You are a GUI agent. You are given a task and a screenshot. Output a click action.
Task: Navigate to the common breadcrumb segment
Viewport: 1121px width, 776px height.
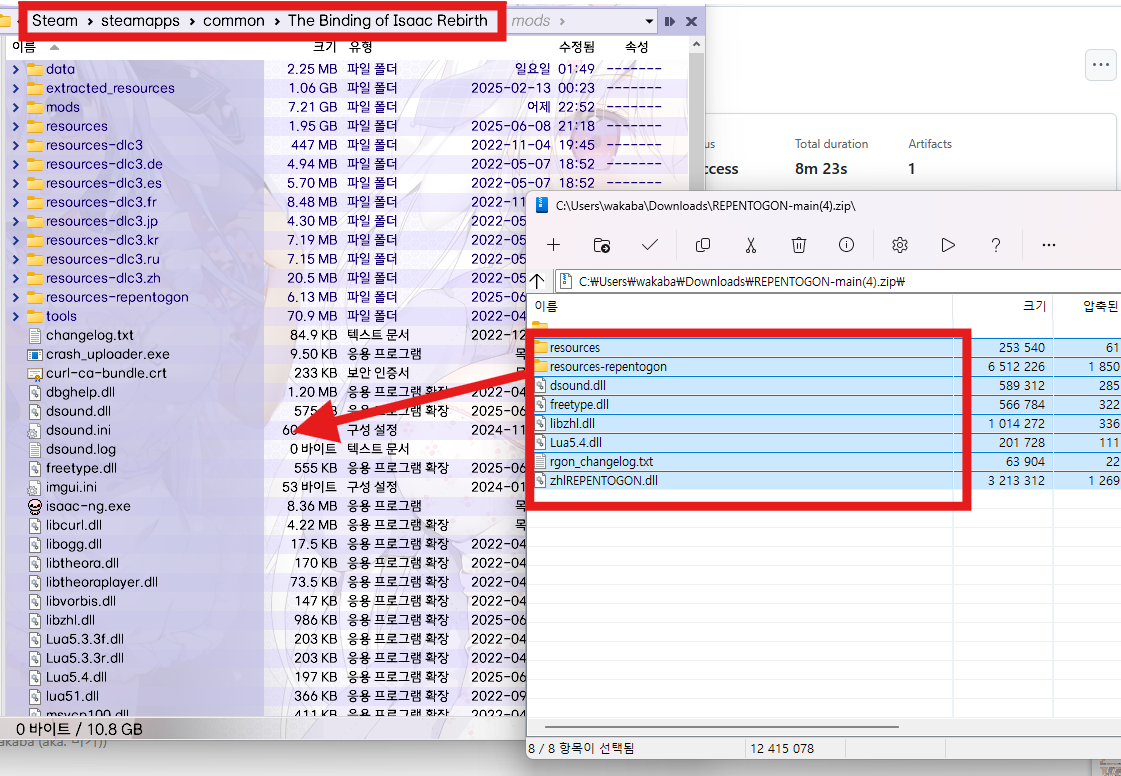pyautogui.click(x=234, y=21)
